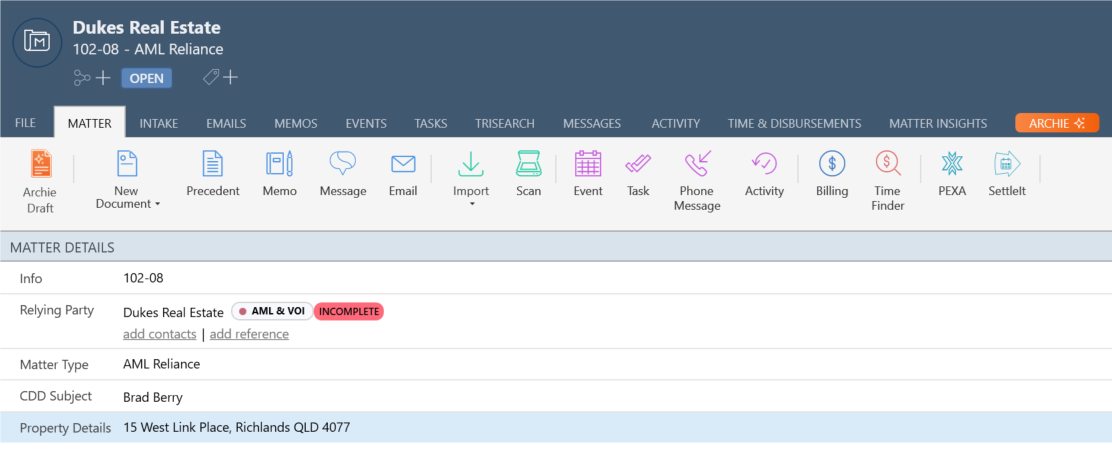Click the add contacts link
This screenshot has width=1112, height=456.
(160, 334)
